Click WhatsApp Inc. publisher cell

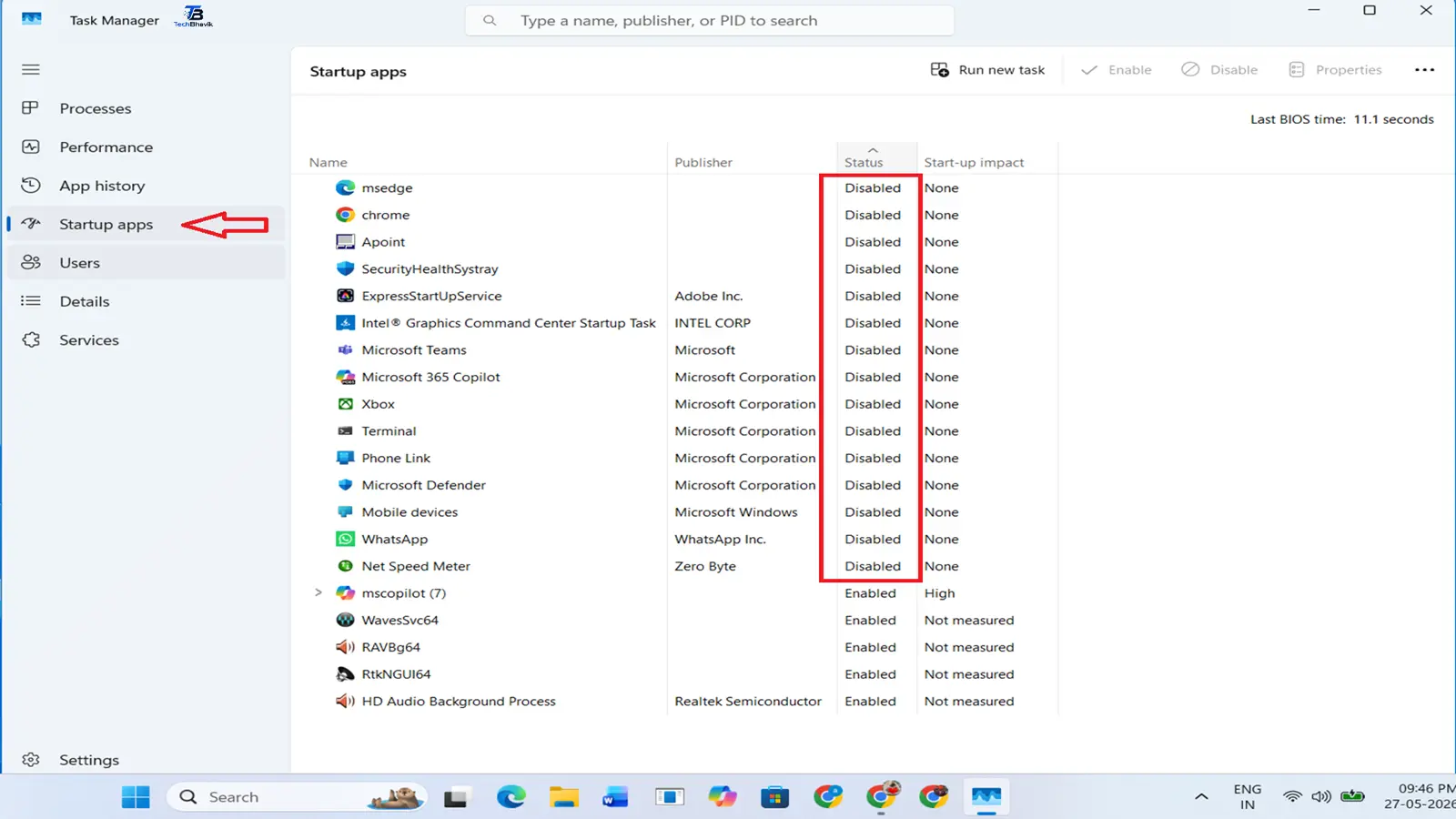click(x=720, y=539)
